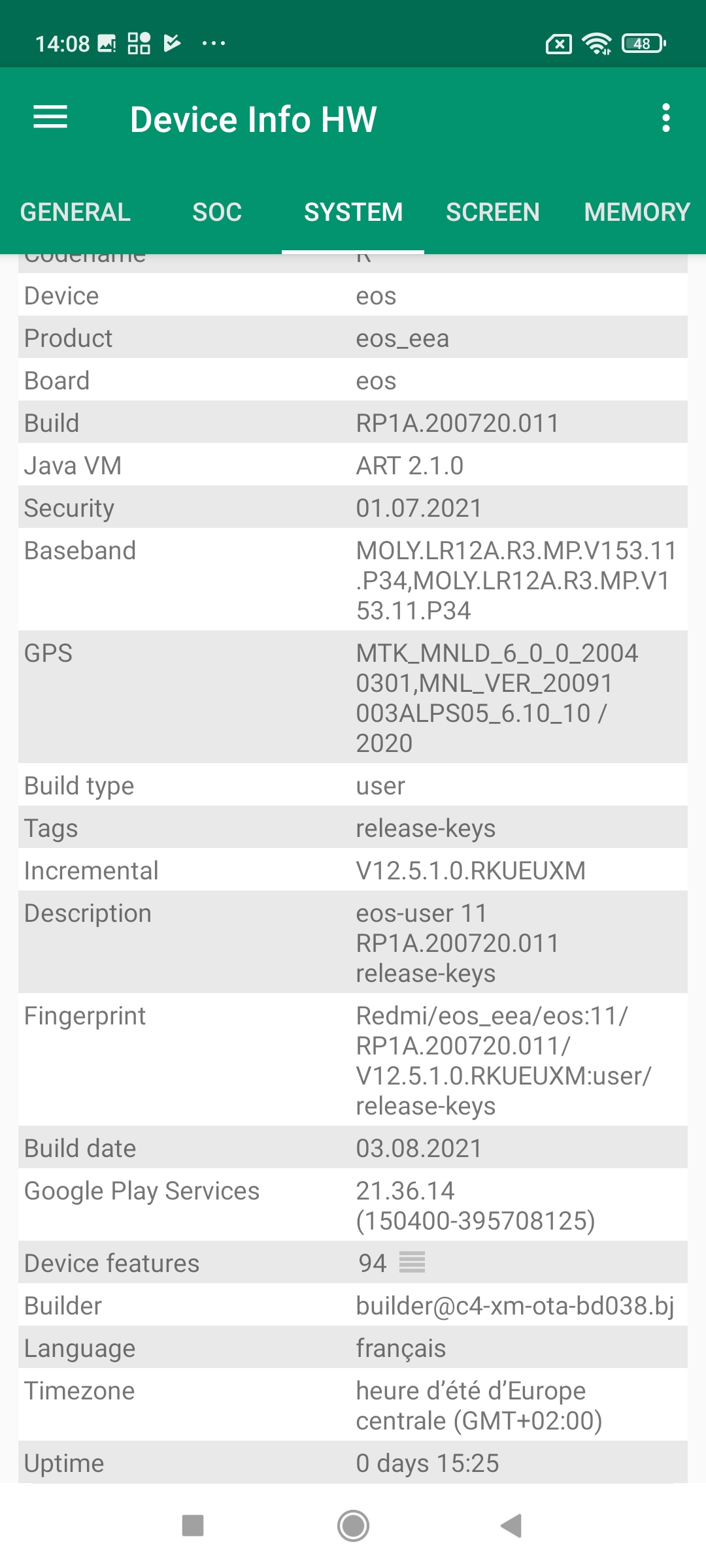Open the SCREEN tab
This screenshot has width=706, height=1568.
click(x=493, y=212)
